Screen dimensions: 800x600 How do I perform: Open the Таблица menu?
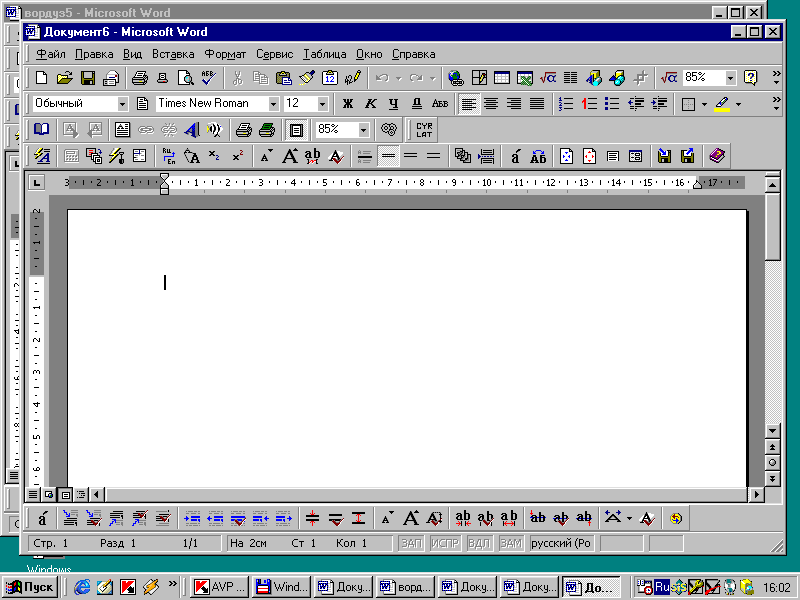point(324,54)
